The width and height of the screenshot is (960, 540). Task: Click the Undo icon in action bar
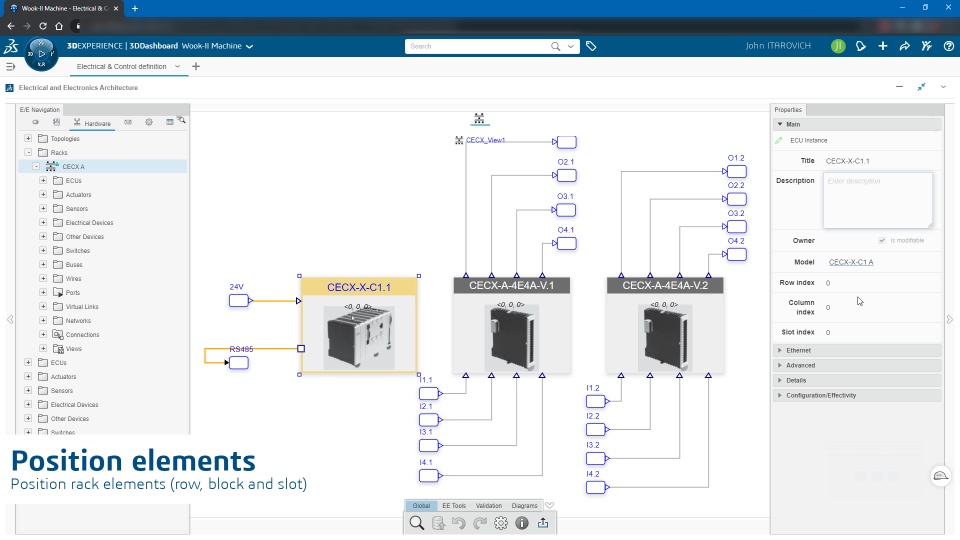pyautogui.click(x=459, y=523)
